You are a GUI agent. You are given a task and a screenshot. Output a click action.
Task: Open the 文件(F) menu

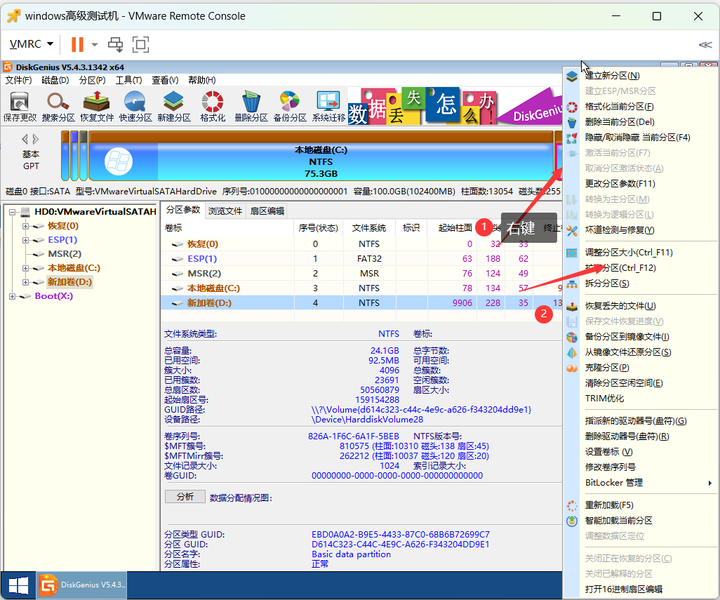point(18,80)
